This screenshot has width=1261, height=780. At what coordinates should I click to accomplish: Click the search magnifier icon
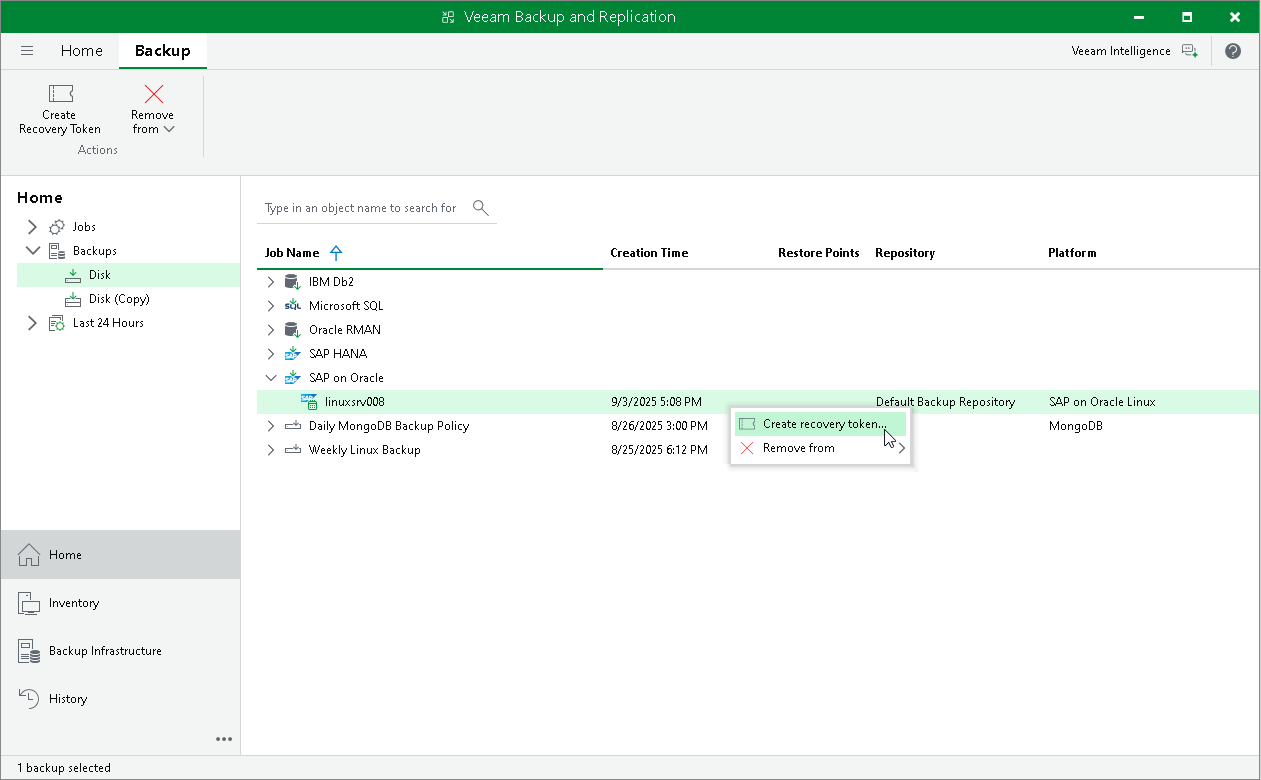[x=480, y=207]
